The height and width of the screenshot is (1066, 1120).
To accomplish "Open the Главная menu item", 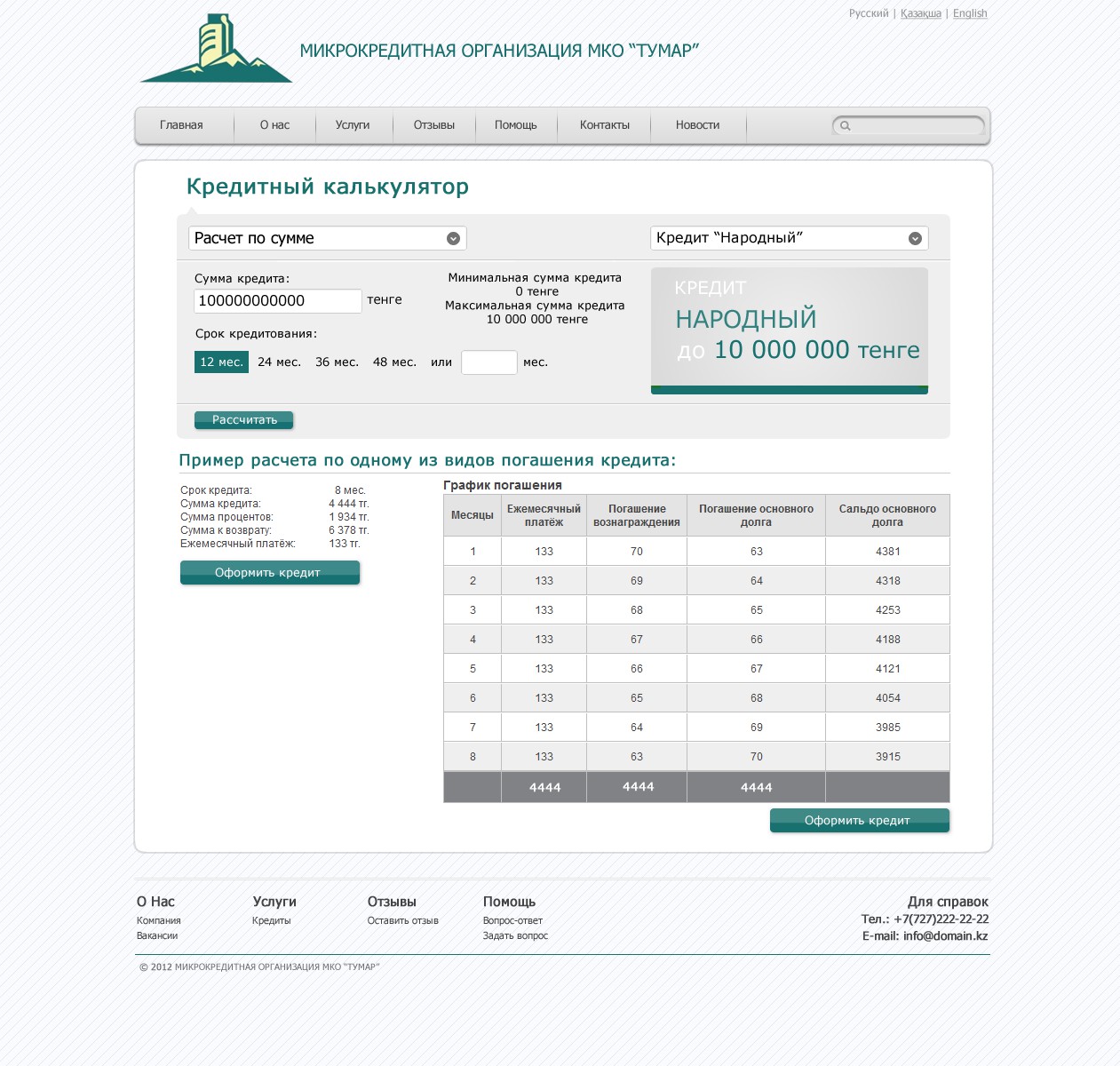I will coord(181,125).
